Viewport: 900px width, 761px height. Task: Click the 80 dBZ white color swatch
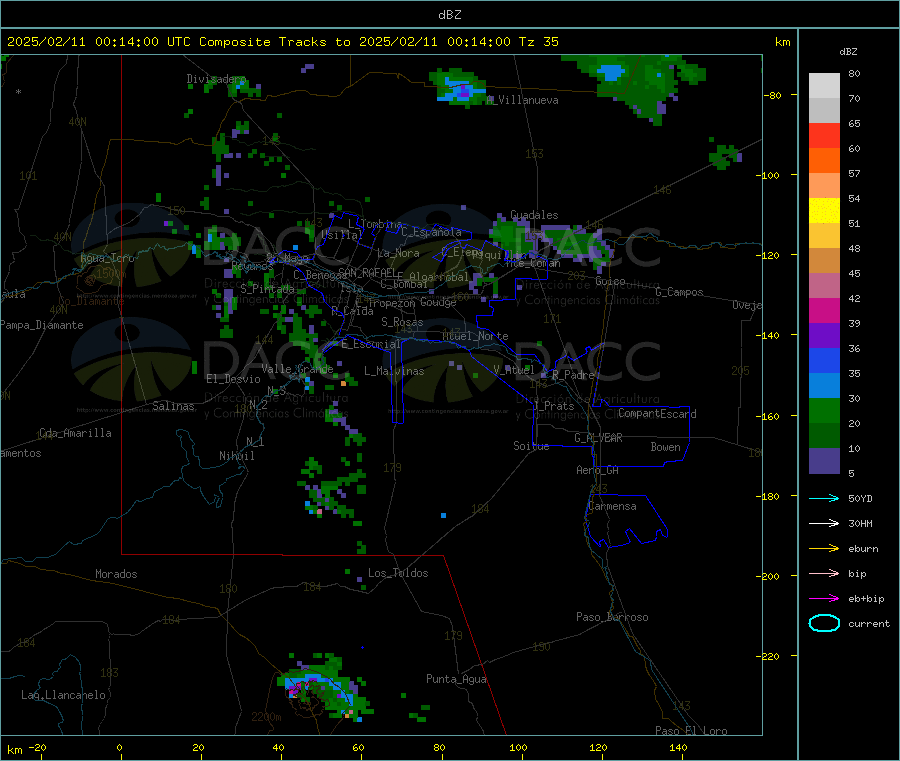point(824,86)
